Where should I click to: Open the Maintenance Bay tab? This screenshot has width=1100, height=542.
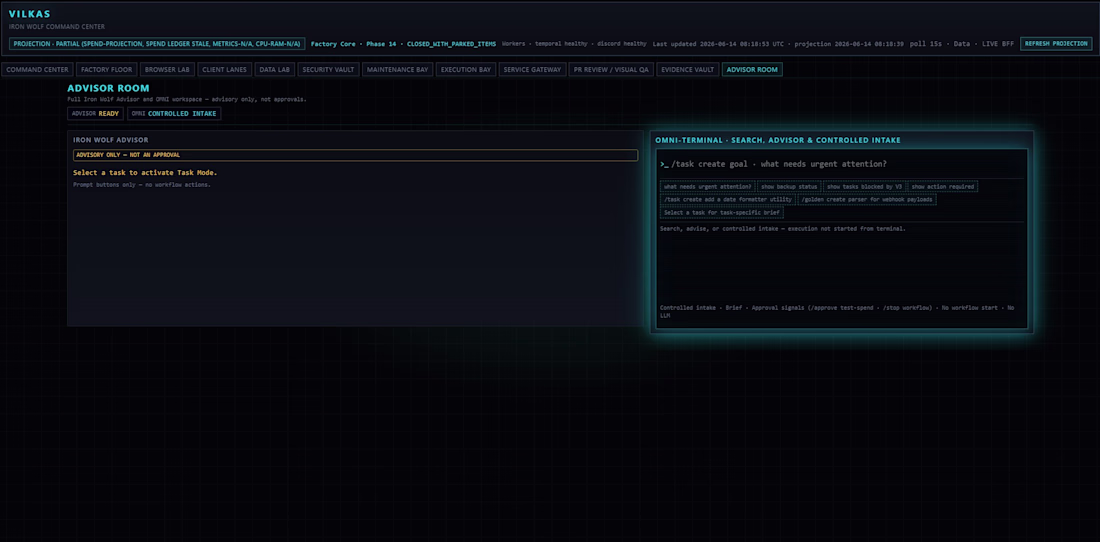coord(397,69)
